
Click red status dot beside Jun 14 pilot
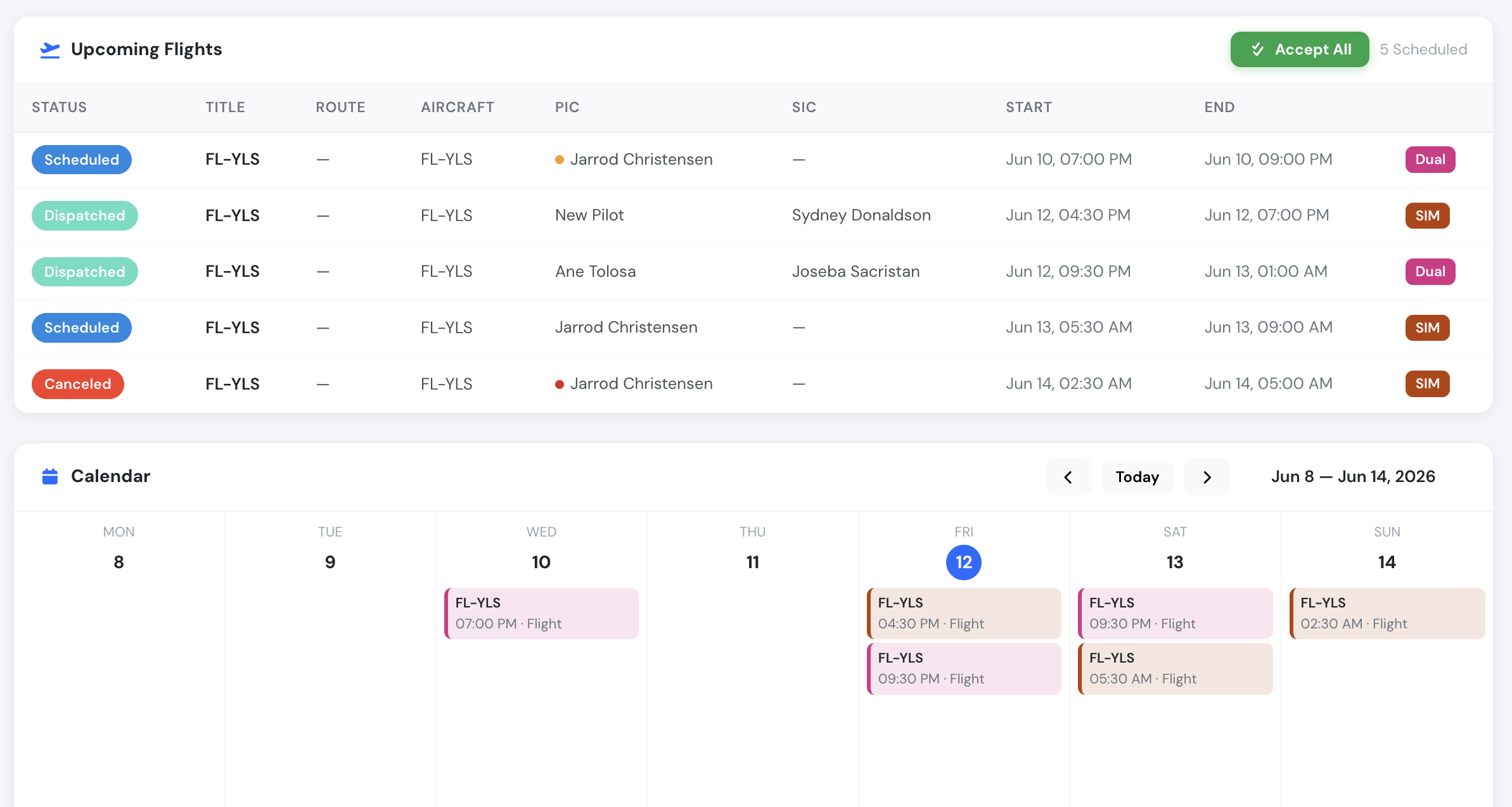pyautogui.click(x=560, y=384)
